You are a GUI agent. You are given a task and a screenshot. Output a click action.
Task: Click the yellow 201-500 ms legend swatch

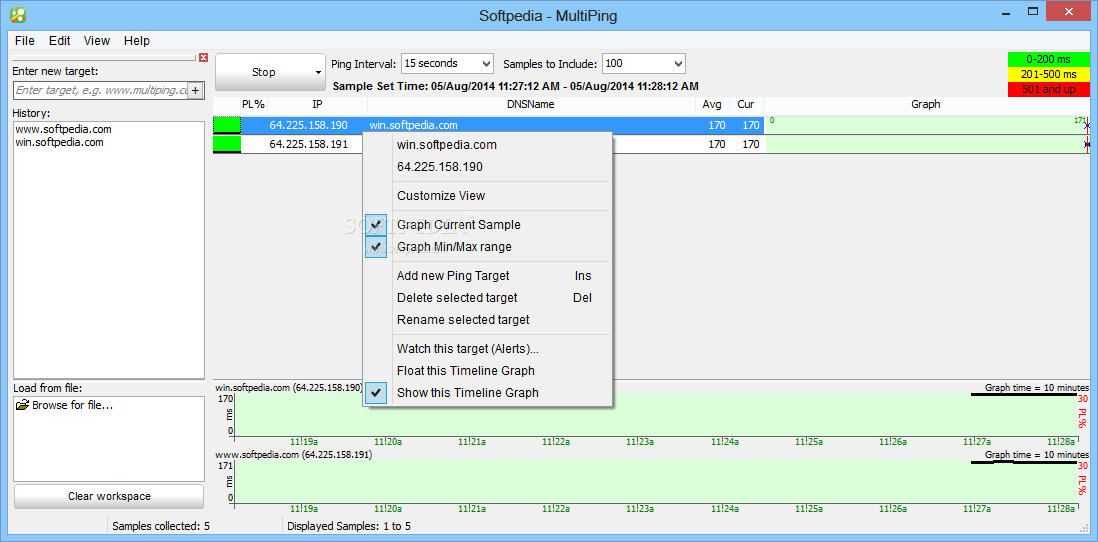(x=1049, y=74)
